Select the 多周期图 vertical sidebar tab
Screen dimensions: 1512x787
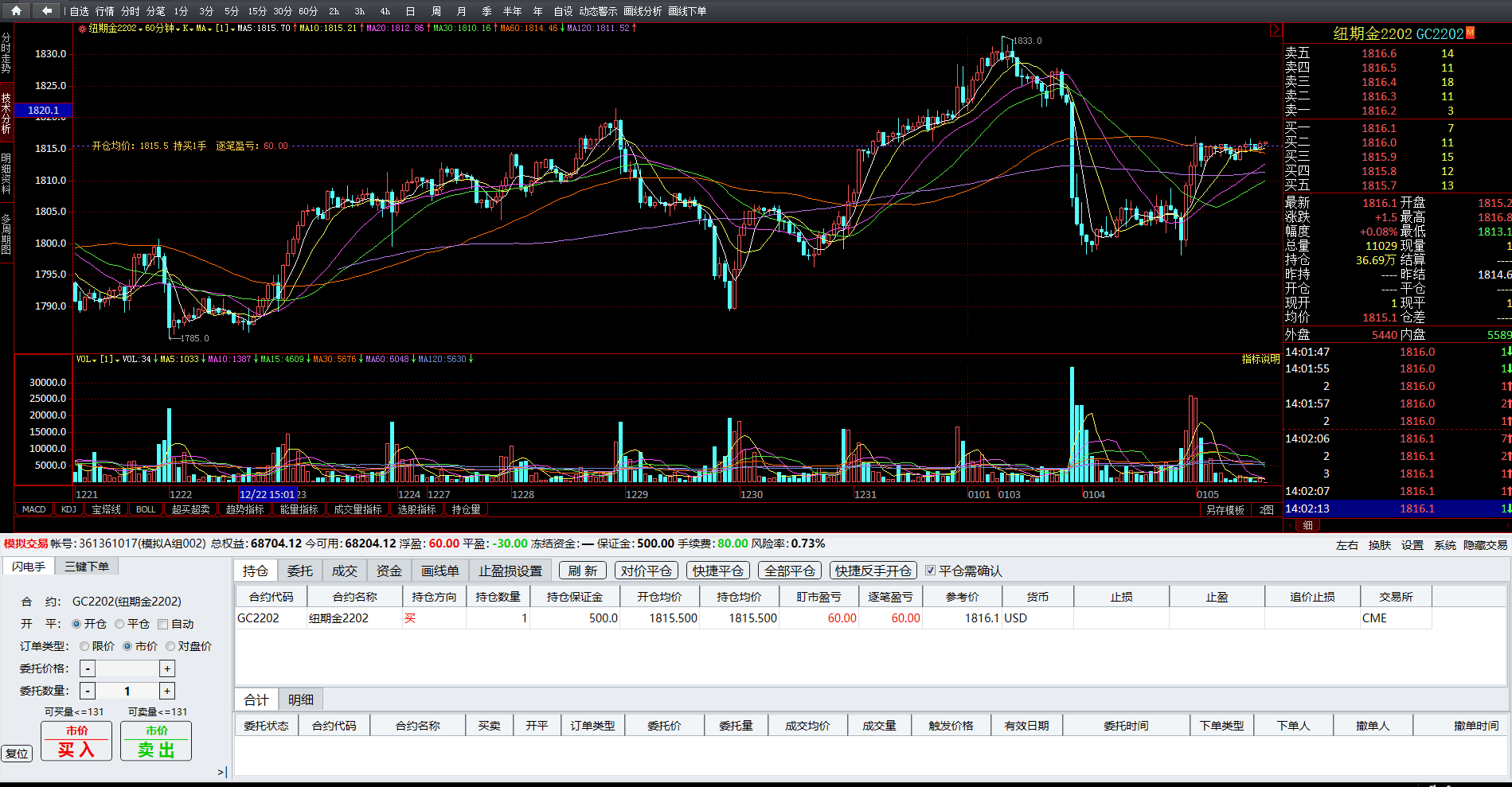click(6, 234)
